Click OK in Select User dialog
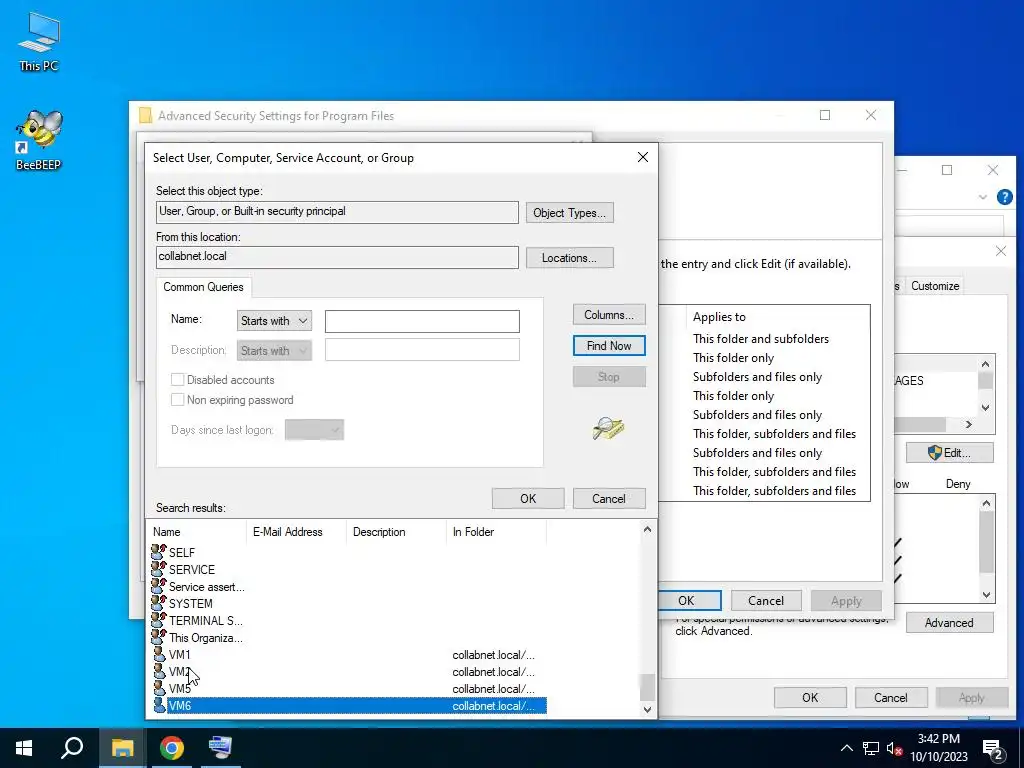 point(528,498)
